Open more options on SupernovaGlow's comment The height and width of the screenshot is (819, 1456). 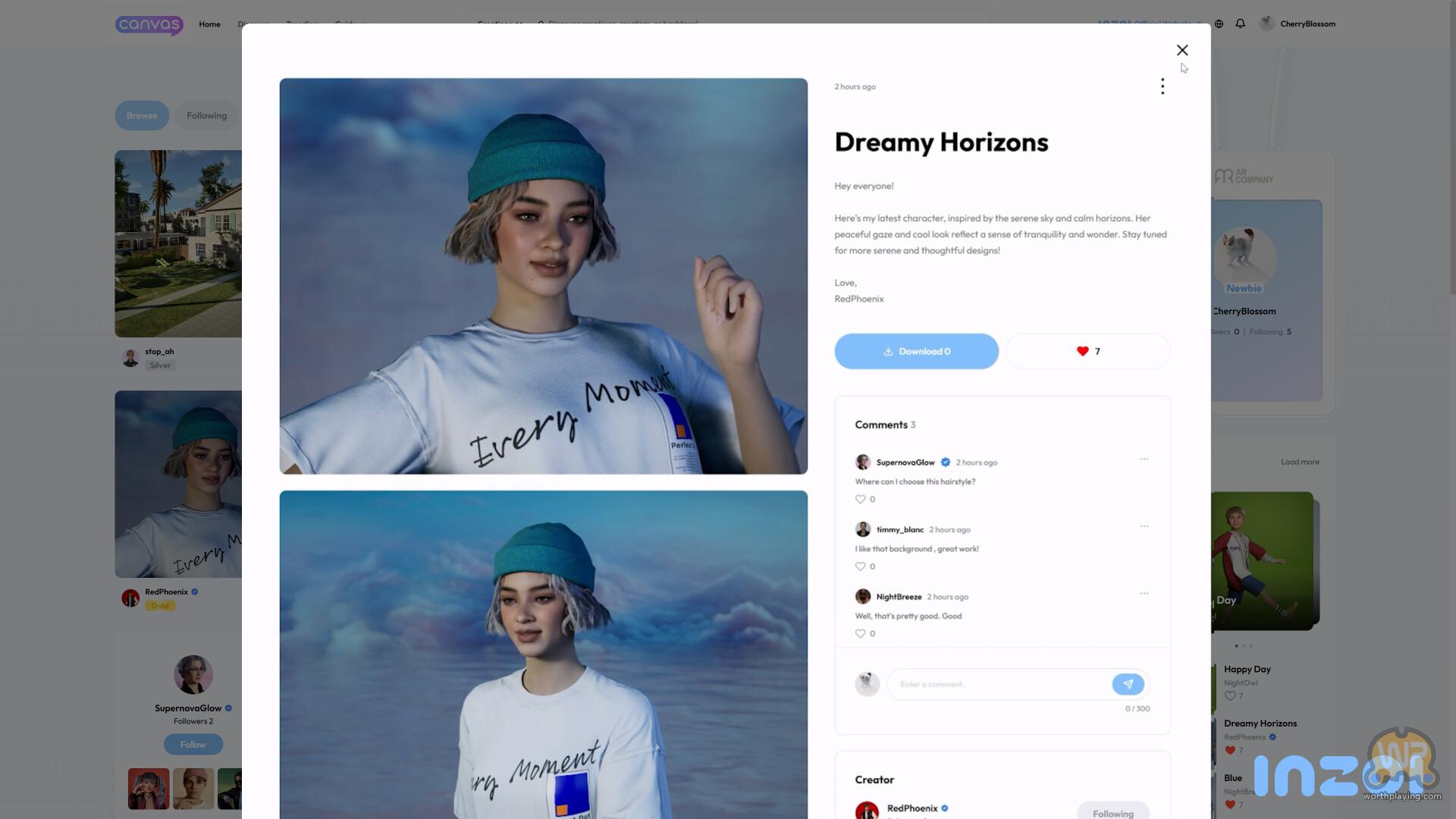click(x=1144, y=459)
